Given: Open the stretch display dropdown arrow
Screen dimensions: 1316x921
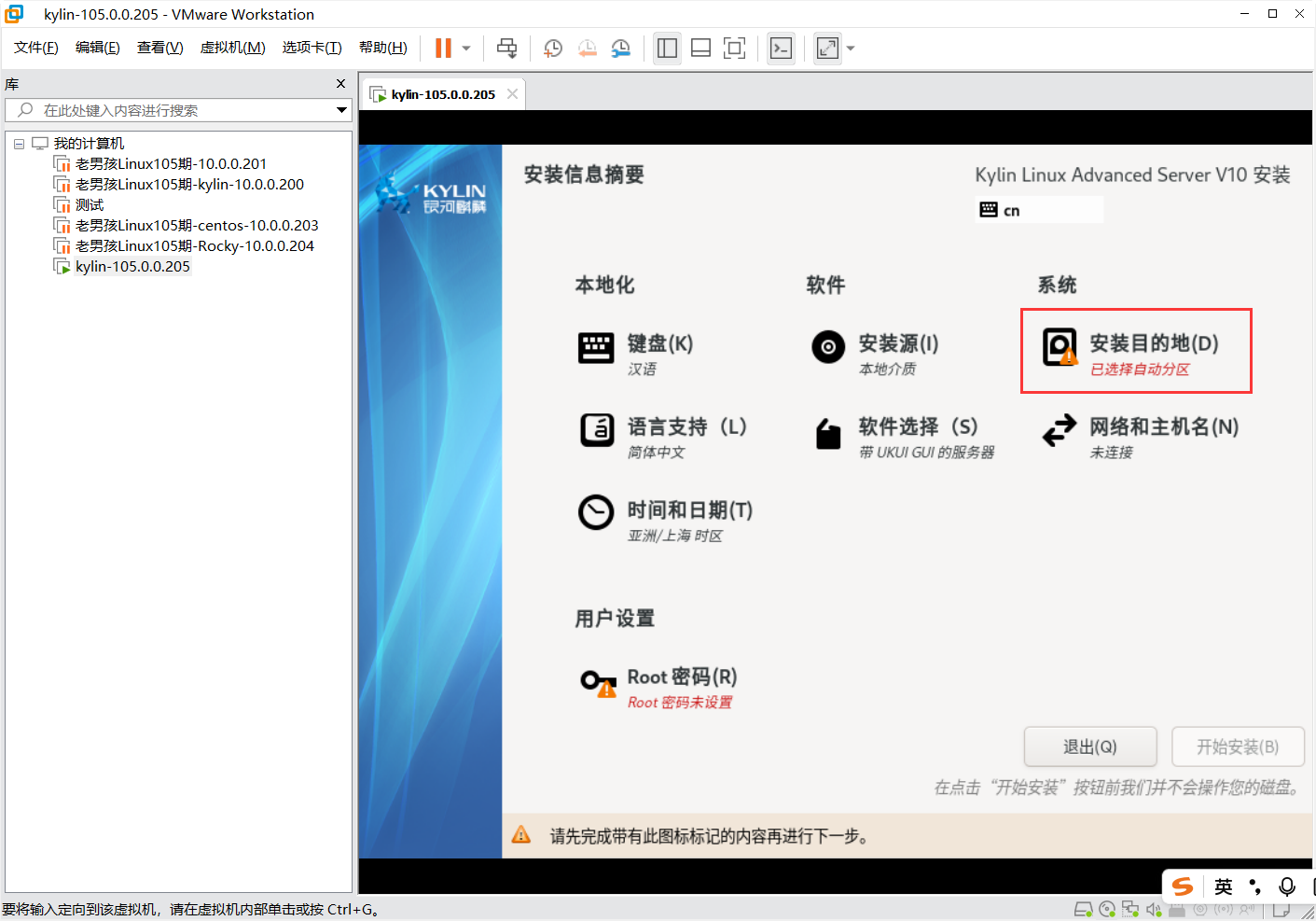Looking at the screenshot, I should 851,49.
